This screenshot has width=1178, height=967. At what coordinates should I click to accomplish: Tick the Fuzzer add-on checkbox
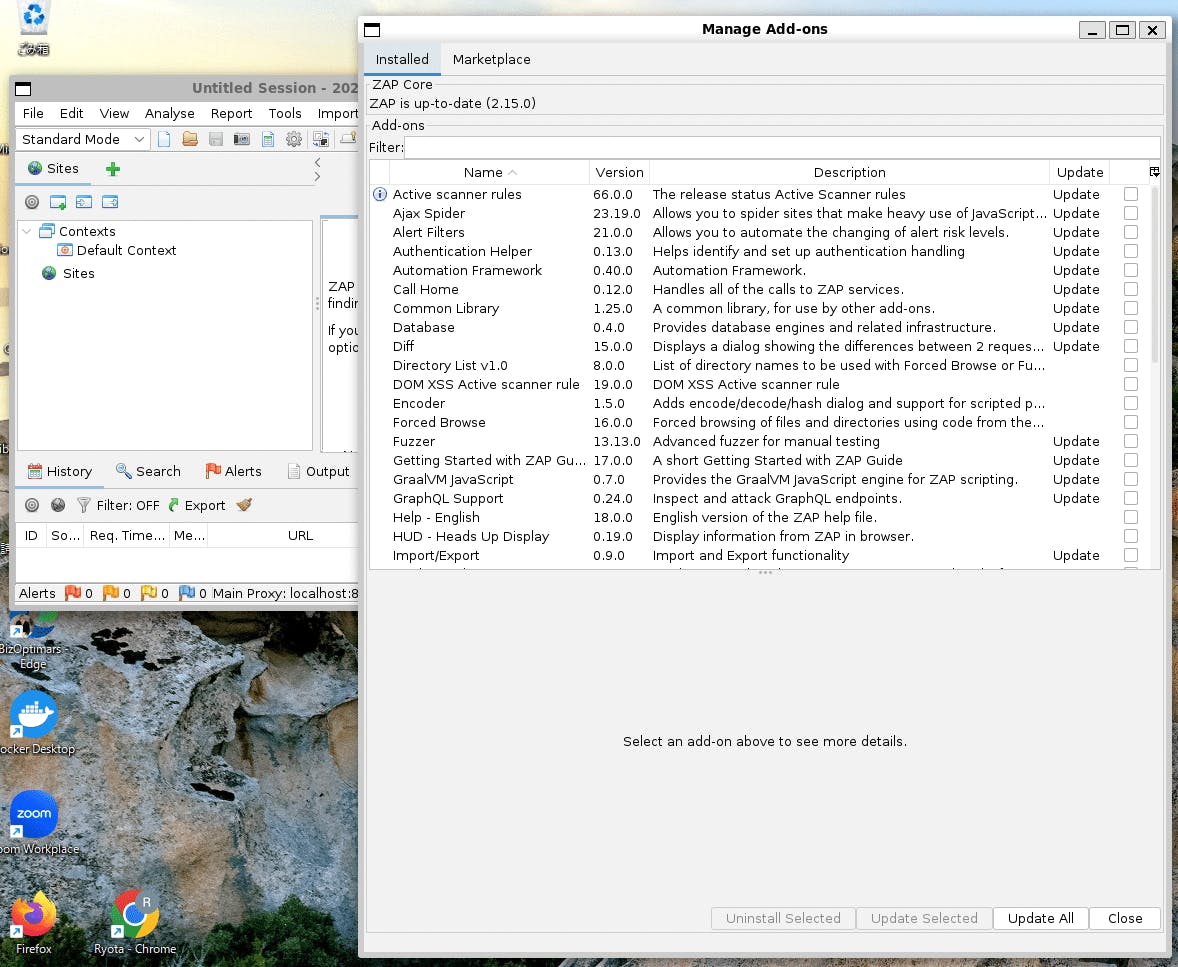(1130, 441)
